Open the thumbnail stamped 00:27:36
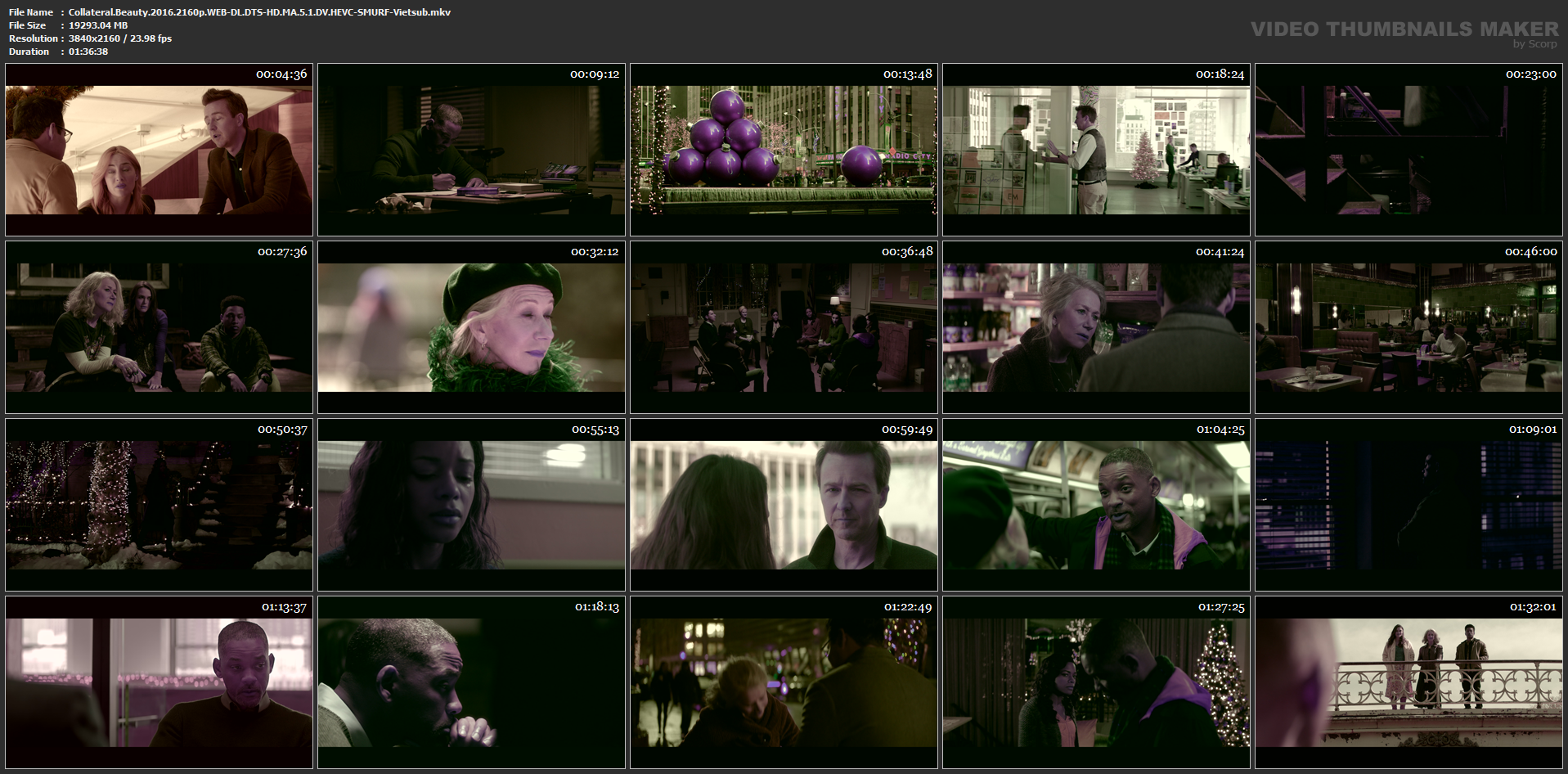Image resolution: width=1568 pixels, height=774 pixels. (159, 327)
